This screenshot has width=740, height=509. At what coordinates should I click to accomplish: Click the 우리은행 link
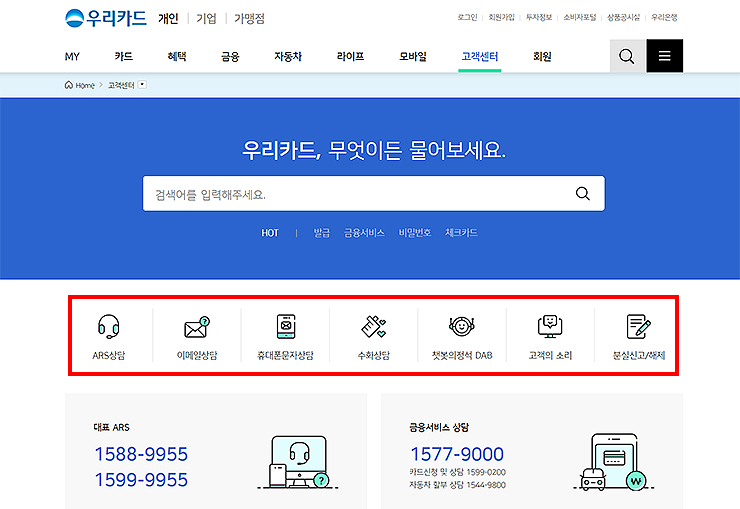(x=664, y=17)
